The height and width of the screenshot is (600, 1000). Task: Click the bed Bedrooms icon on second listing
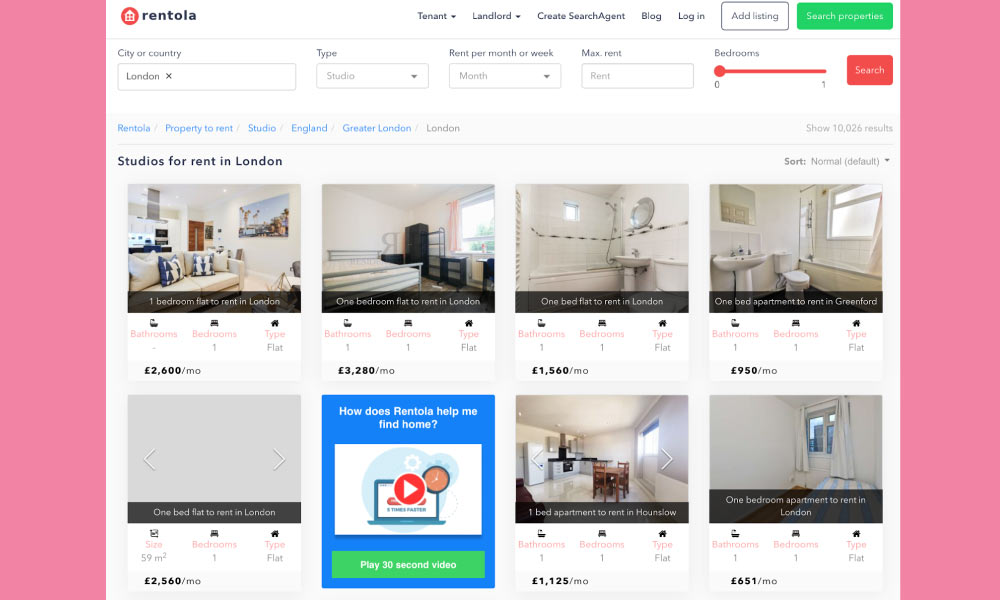406,323
